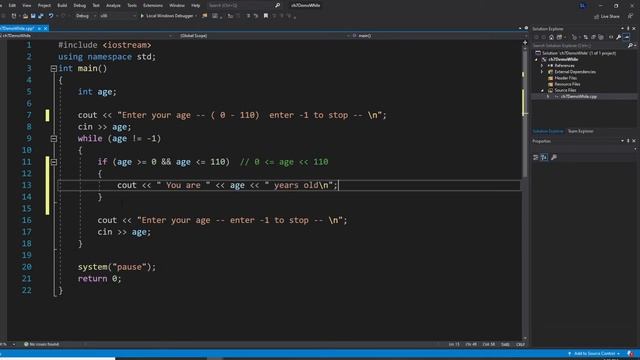The image size is (640, 360).
Task: Click the #include <iostream> line
Action: pos(104,45)
